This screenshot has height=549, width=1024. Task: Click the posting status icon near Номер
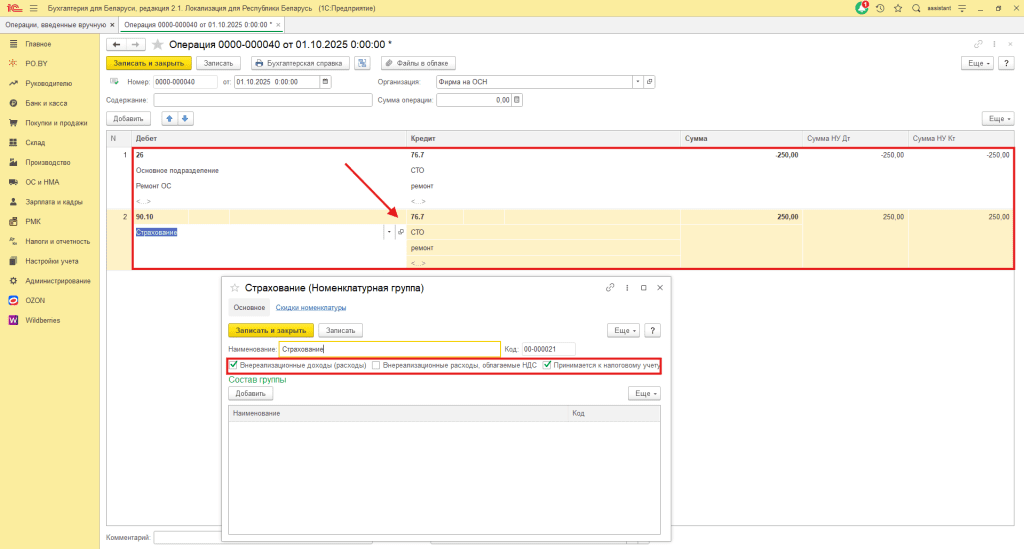(x=114, y=82)
